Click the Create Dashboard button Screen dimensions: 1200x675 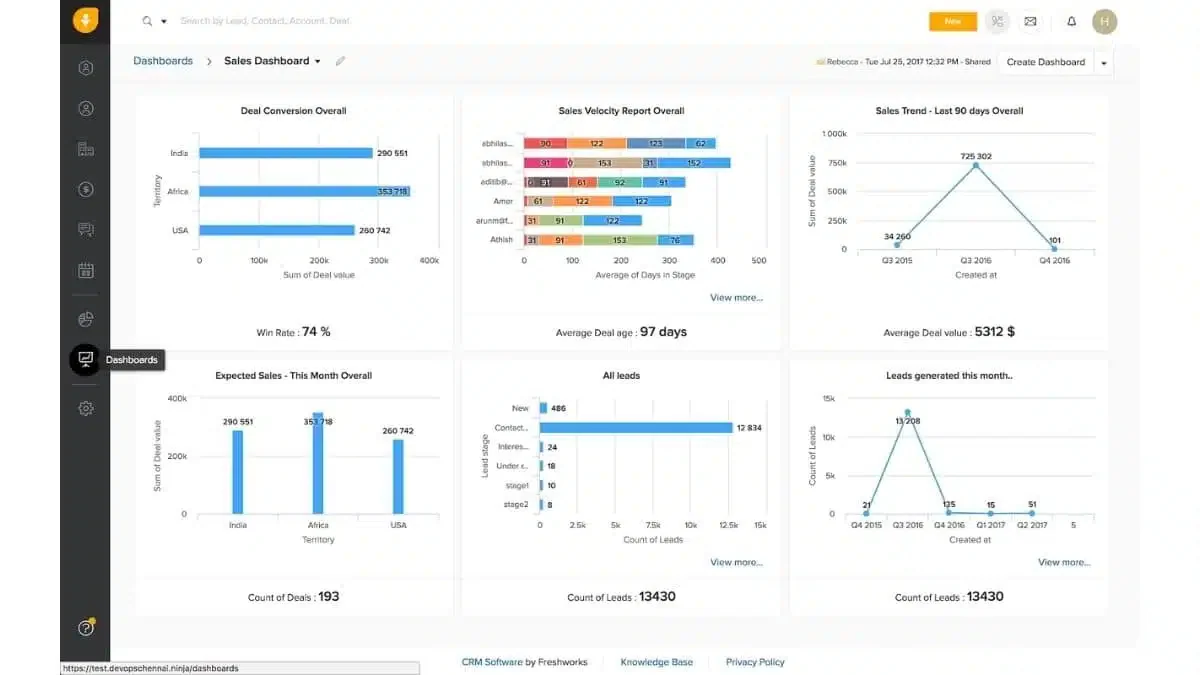tap(1046, 62)
